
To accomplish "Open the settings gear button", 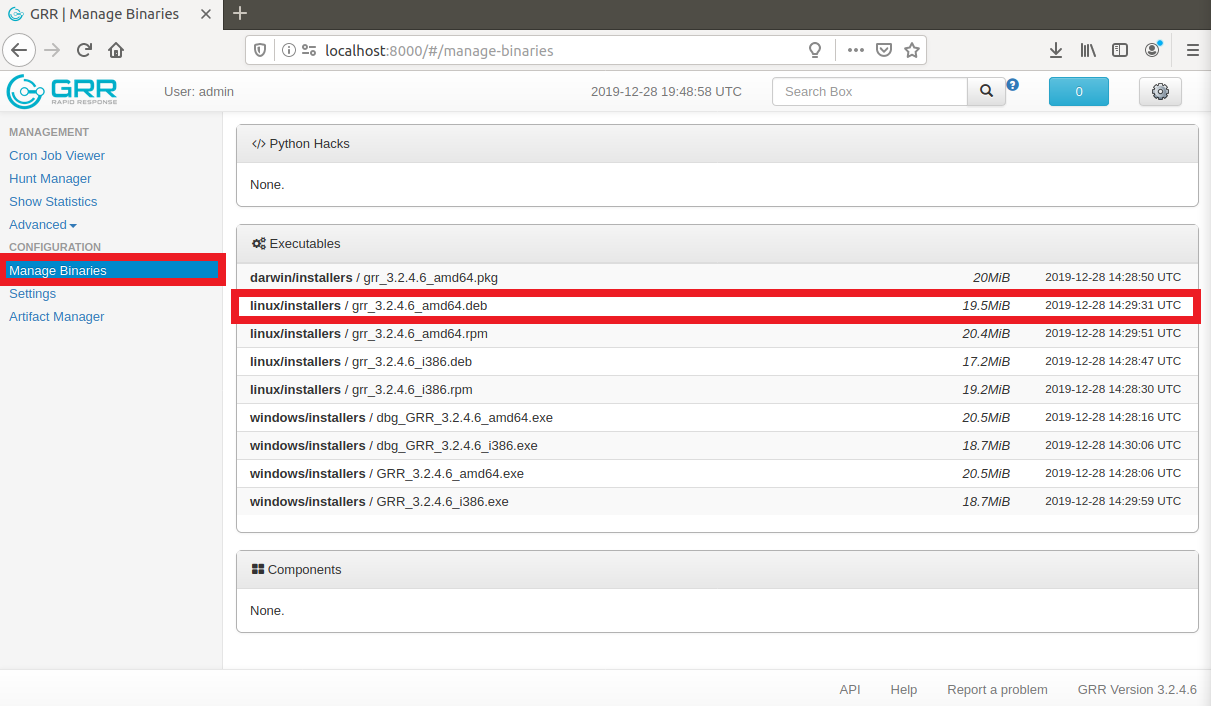I will pyautogui.click(x=1160, y=91).
